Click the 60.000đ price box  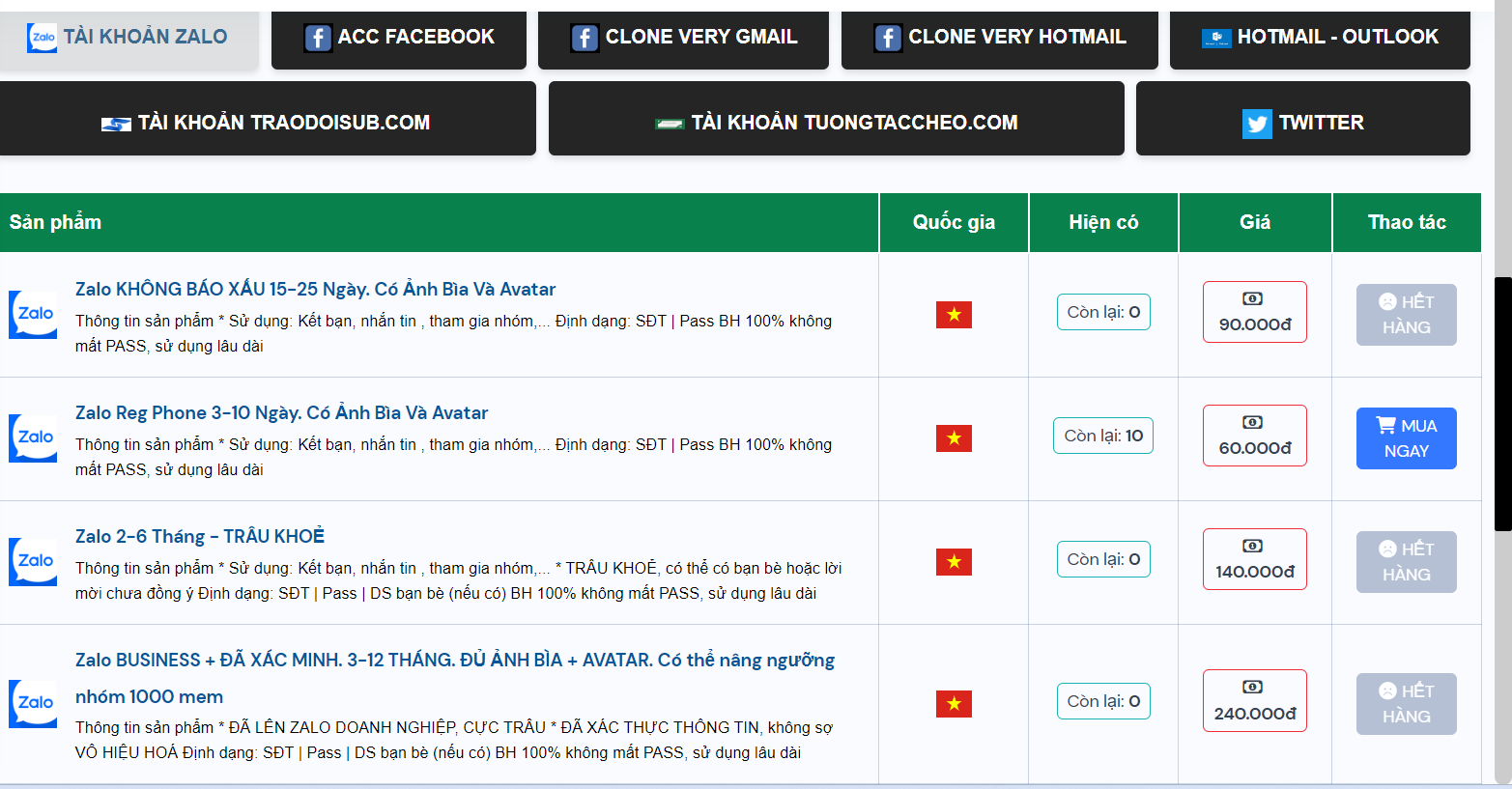click(1255, 436)
